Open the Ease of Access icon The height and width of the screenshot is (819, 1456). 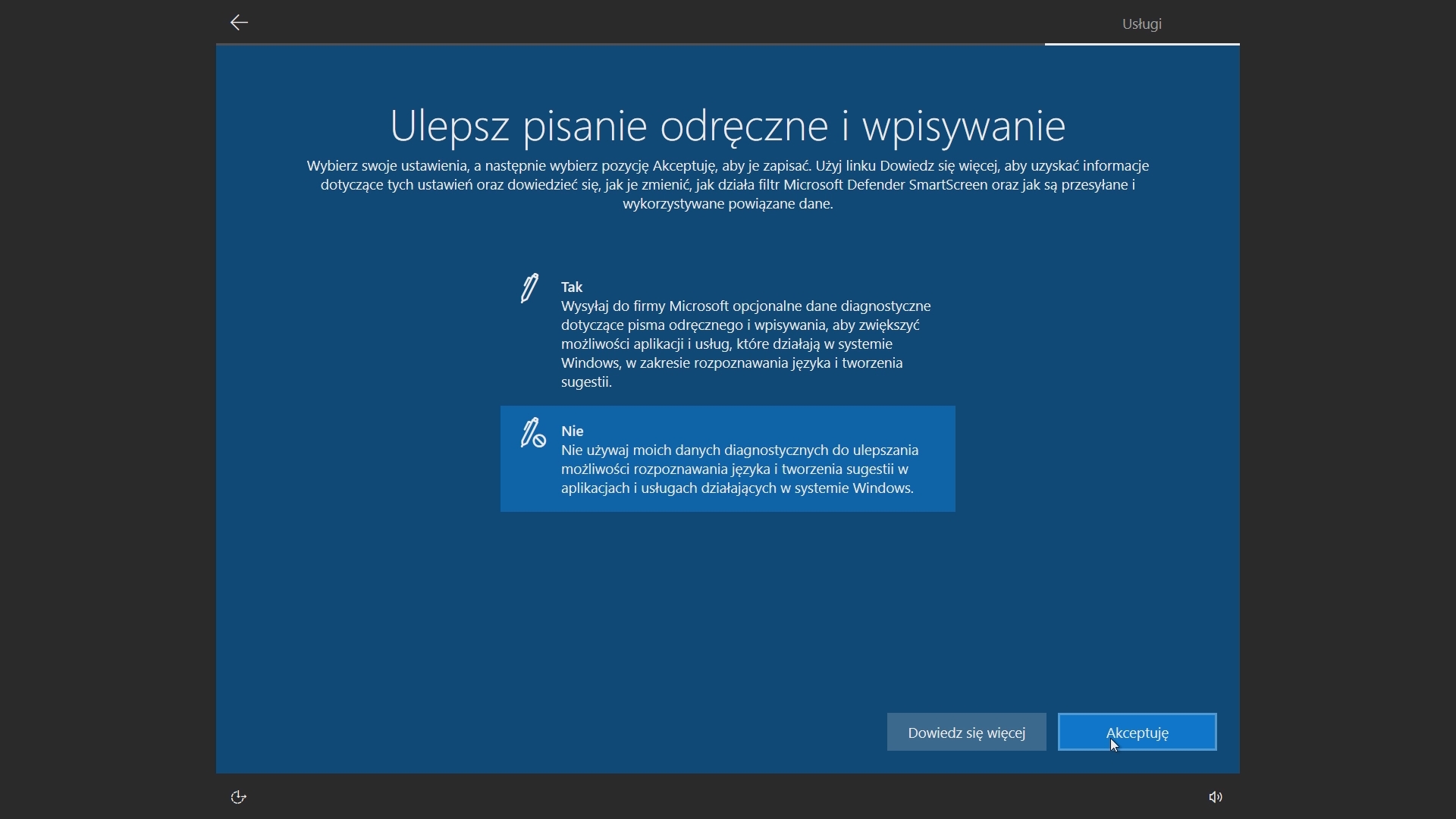coord(238,797)
